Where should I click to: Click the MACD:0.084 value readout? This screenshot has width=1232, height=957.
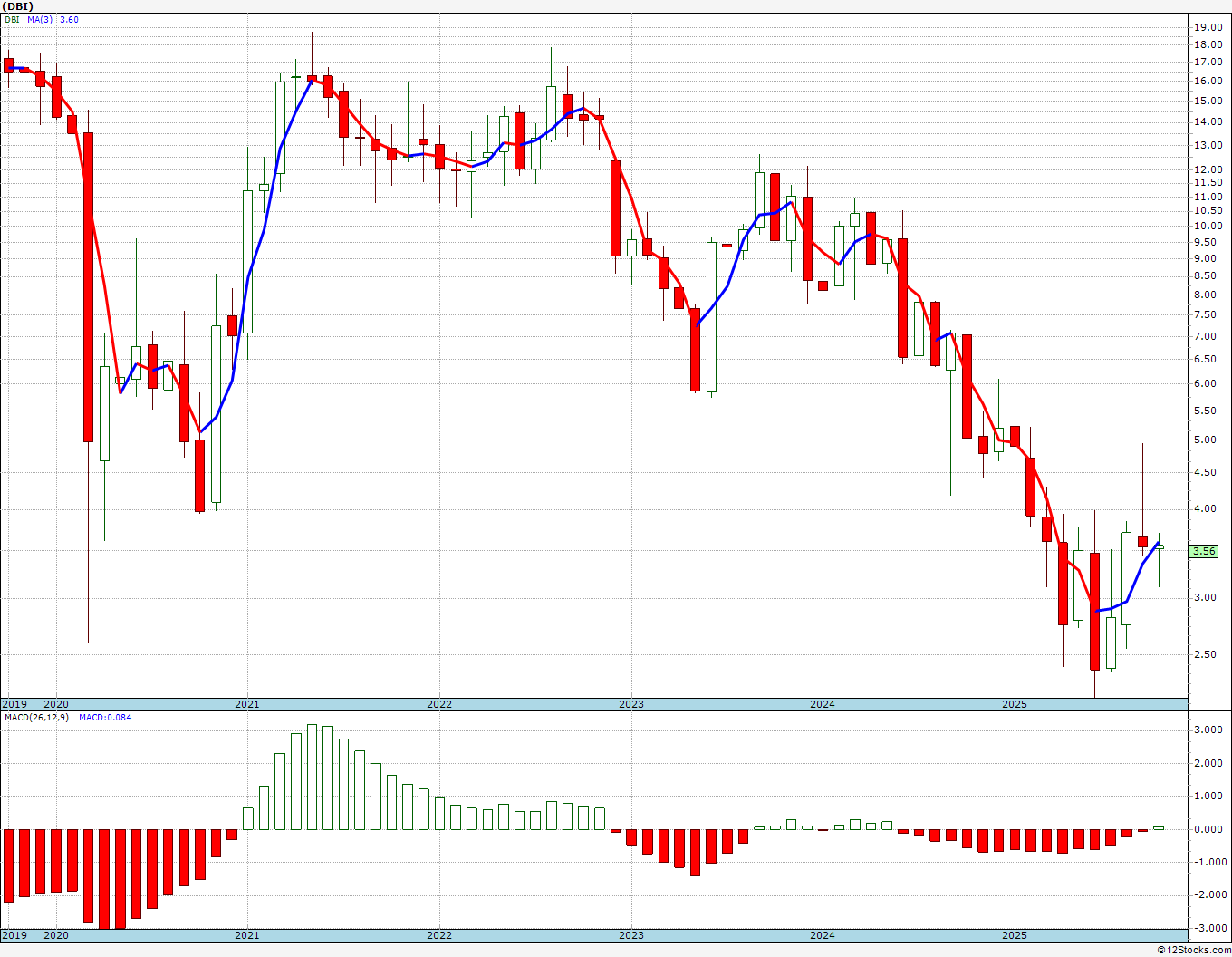[105, 717]
